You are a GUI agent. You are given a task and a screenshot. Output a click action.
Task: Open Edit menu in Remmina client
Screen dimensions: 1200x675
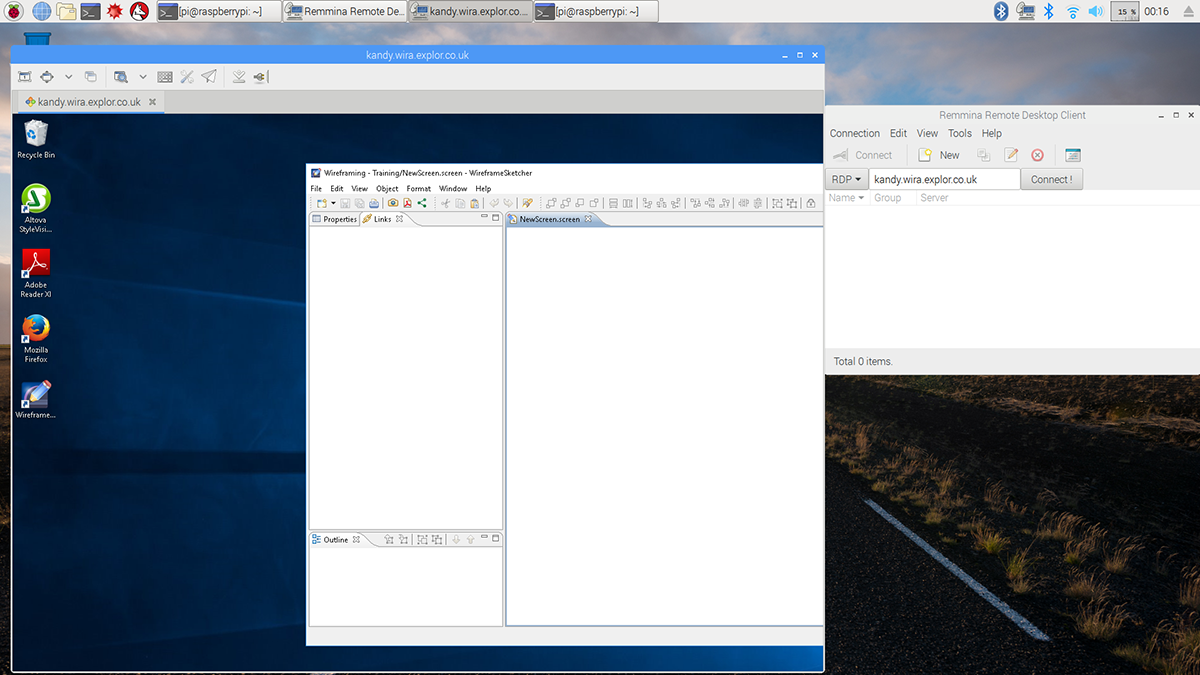pos(898,133)
